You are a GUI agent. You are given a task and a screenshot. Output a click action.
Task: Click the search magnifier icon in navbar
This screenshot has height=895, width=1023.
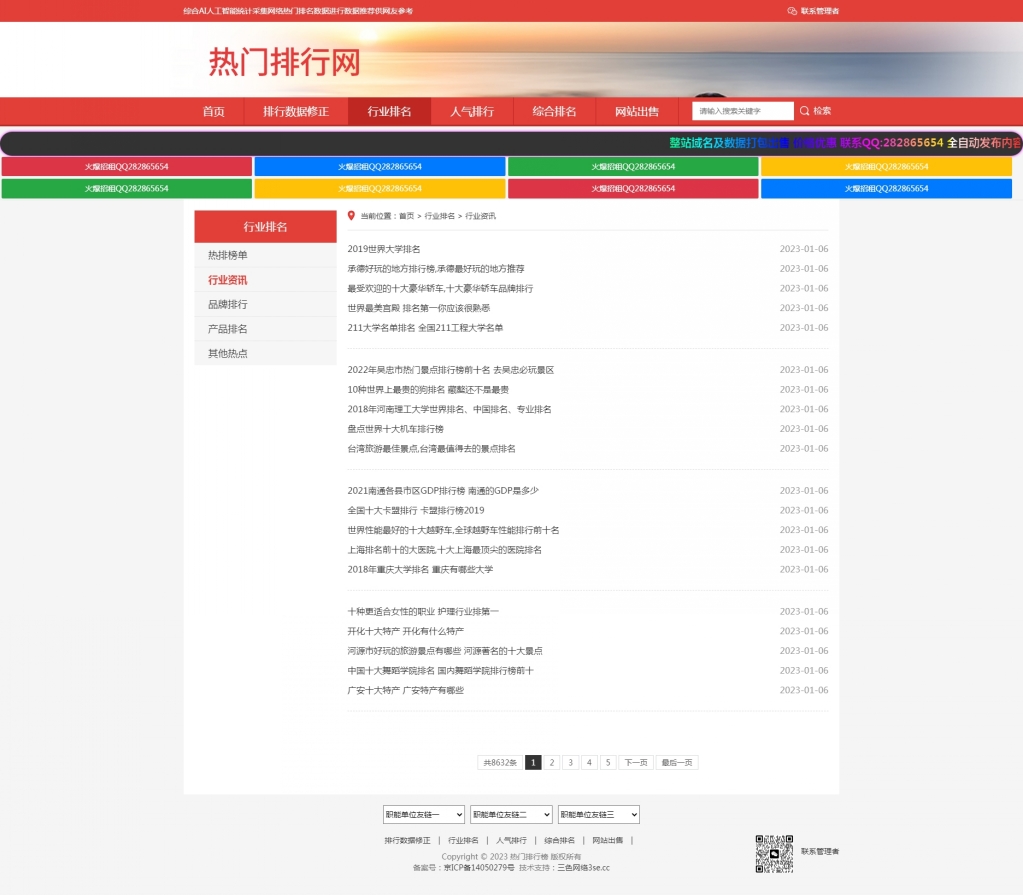(803, 111)
